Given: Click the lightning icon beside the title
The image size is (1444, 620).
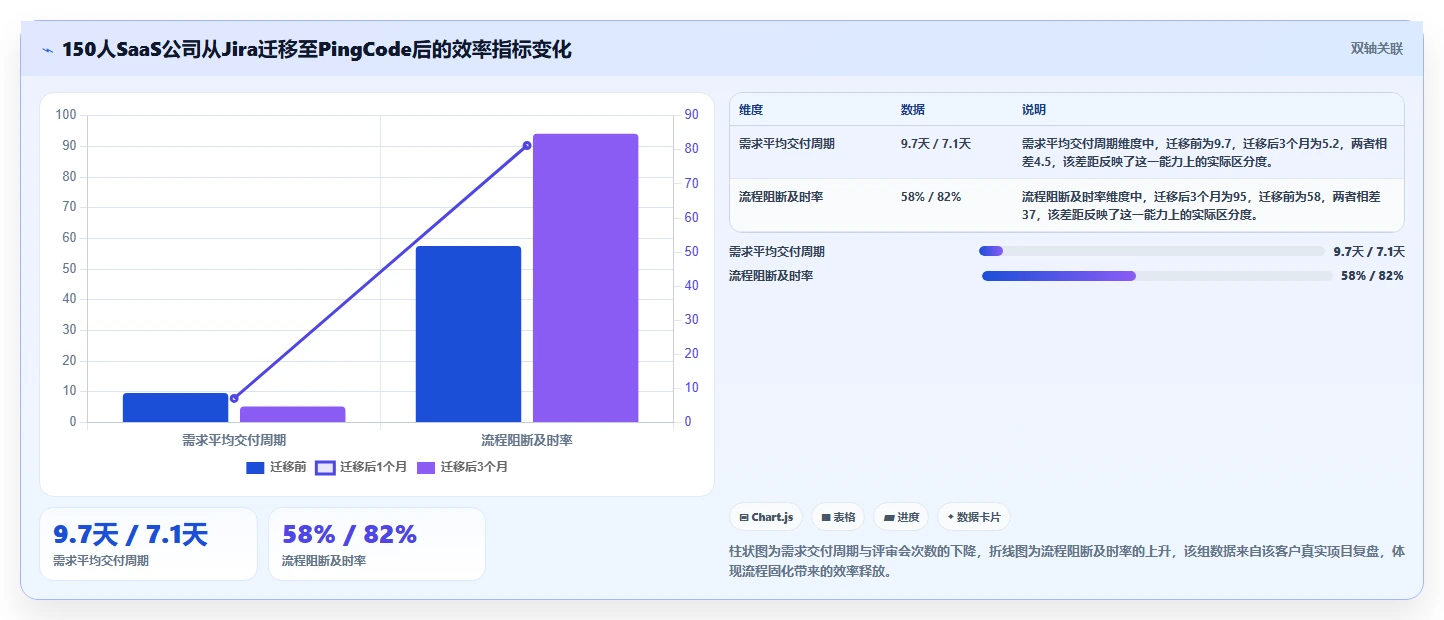Looking at the screenshot, I should click(47, 49).
